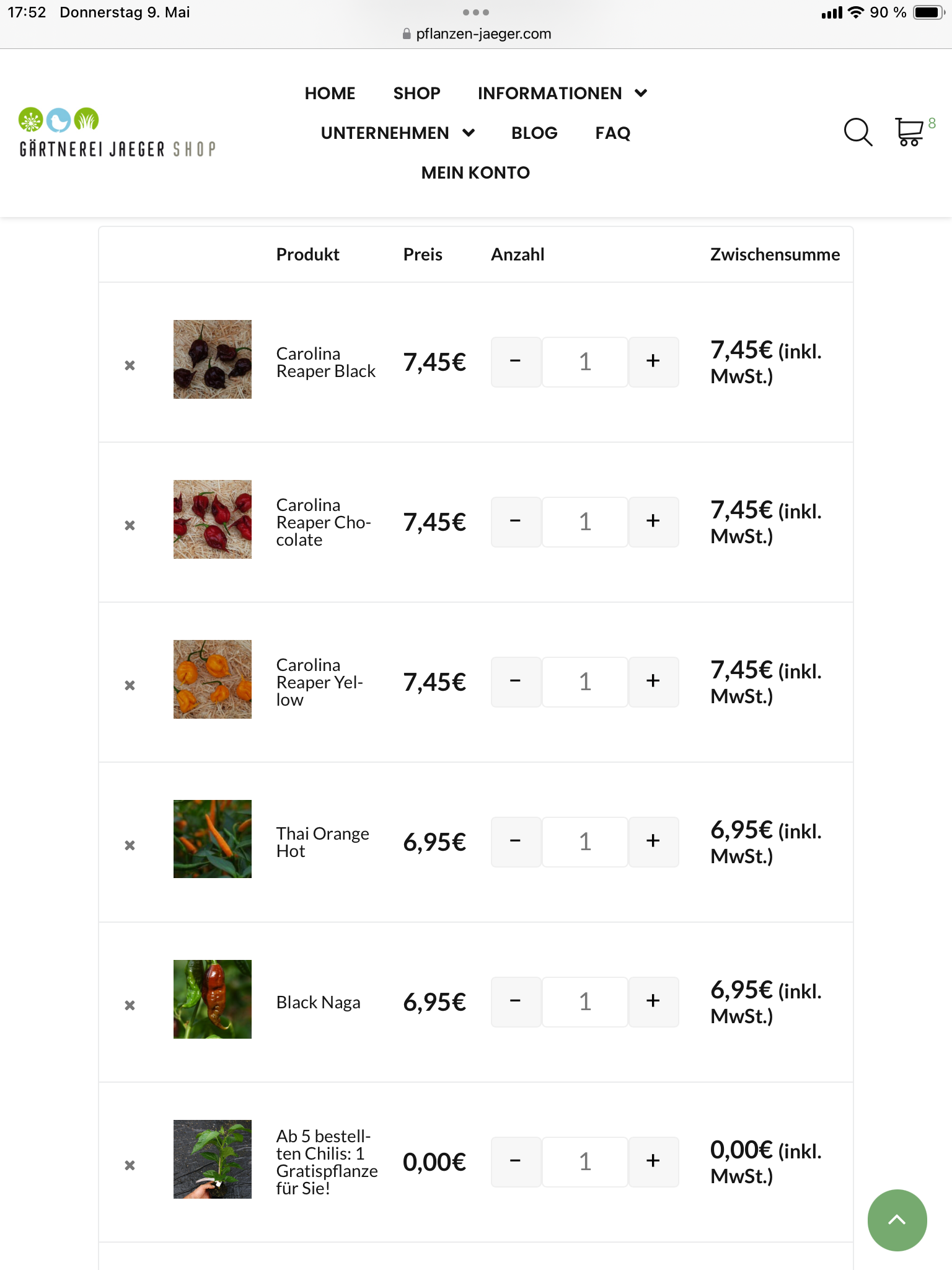Screen dimensions: 952x1270
Task: Open the Mein Konto link
Action: point(475,172)
